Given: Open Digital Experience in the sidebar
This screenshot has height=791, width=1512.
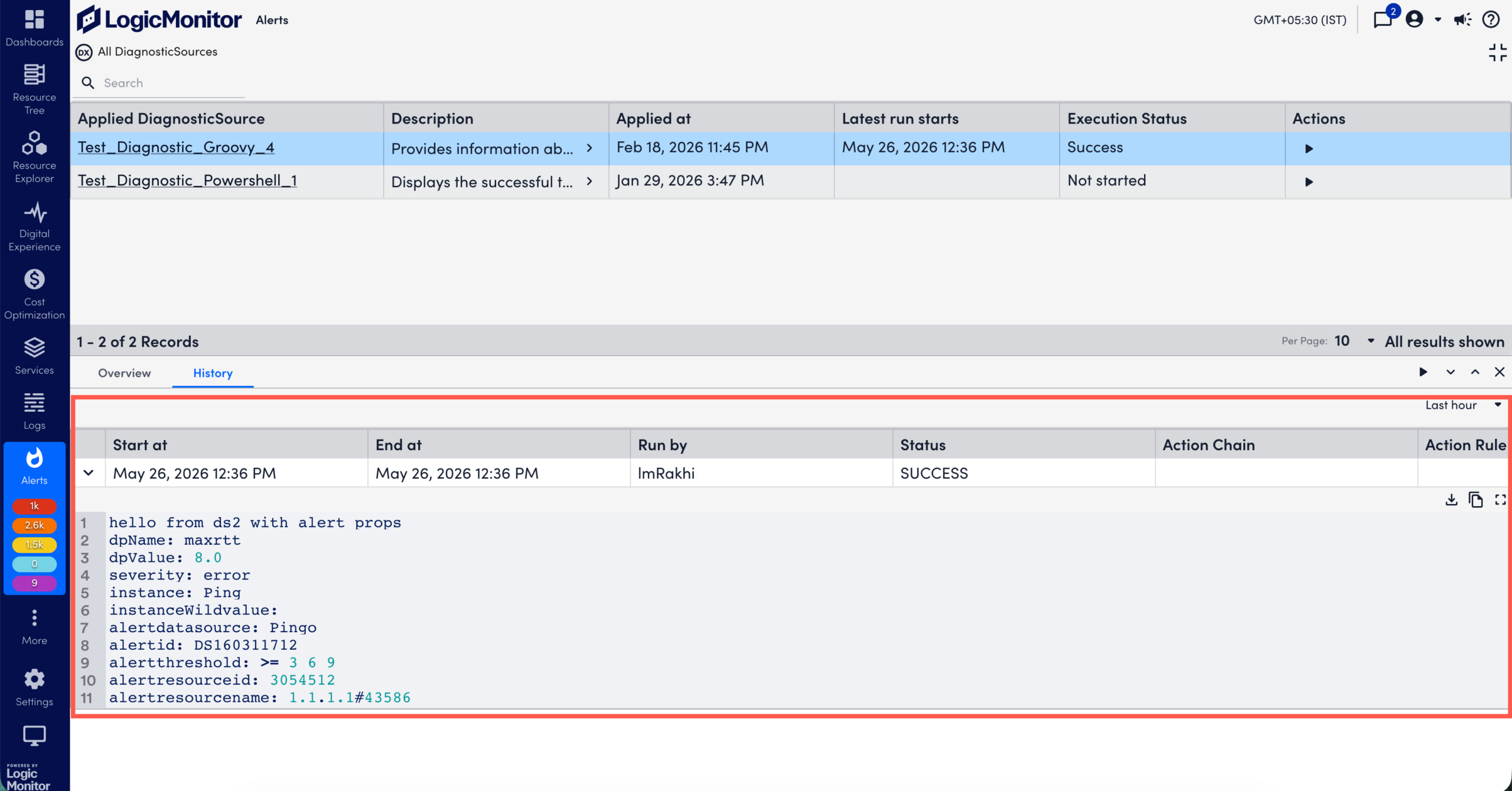Looking at the screenshot, I should point(34,226).
